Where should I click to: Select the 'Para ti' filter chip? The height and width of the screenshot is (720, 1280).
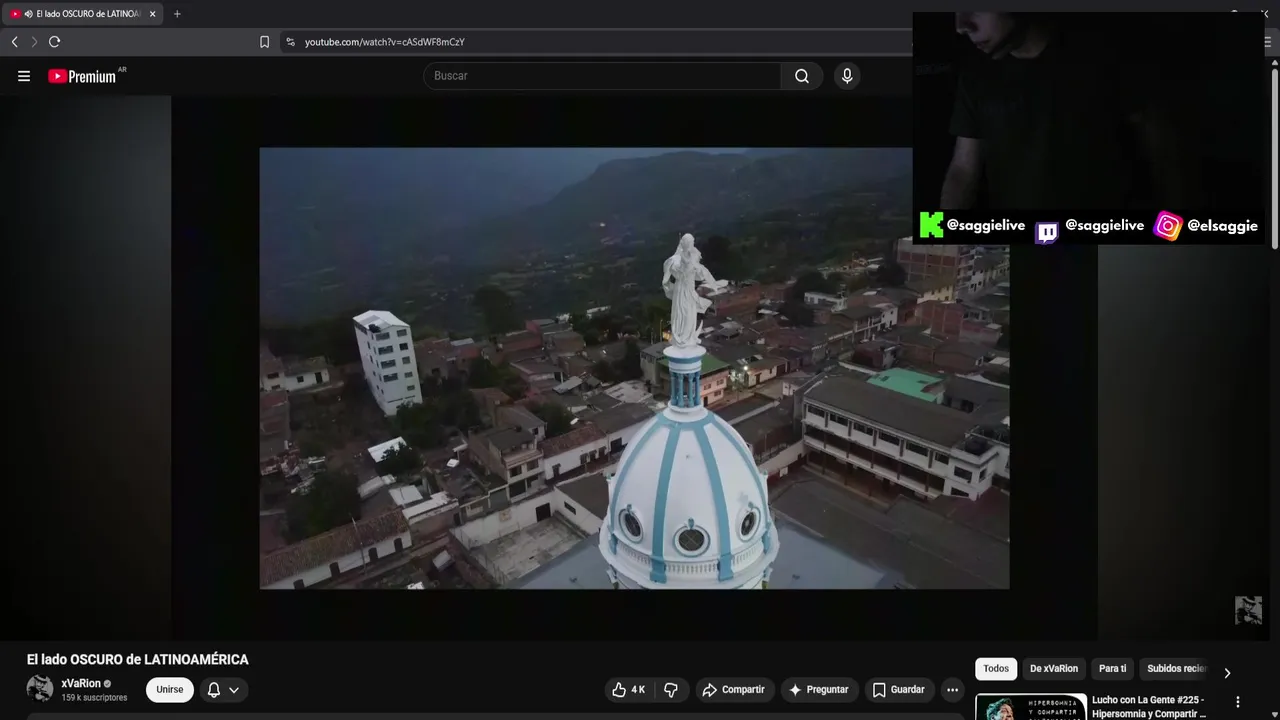pyautogui.click(x=1112, y=669)
